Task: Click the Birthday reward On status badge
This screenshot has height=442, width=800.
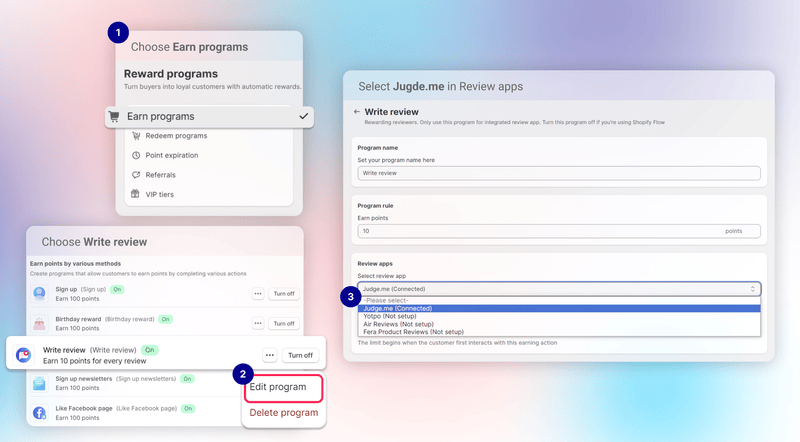Action: [165, 319]
